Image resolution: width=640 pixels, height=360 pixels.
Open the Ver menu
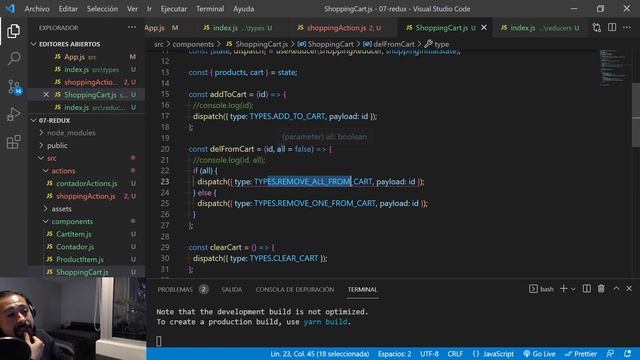[x=132, y=9]
